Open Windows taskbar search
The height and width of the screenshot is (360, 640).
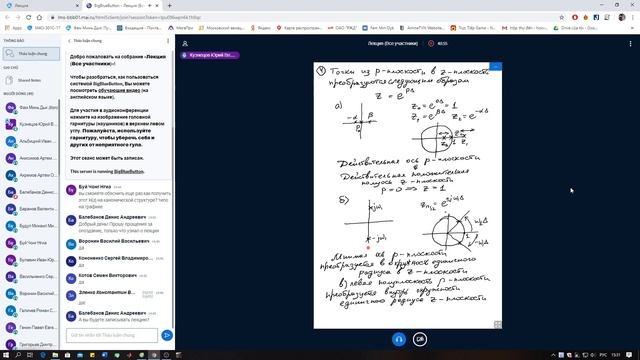(x=18, y=355)
